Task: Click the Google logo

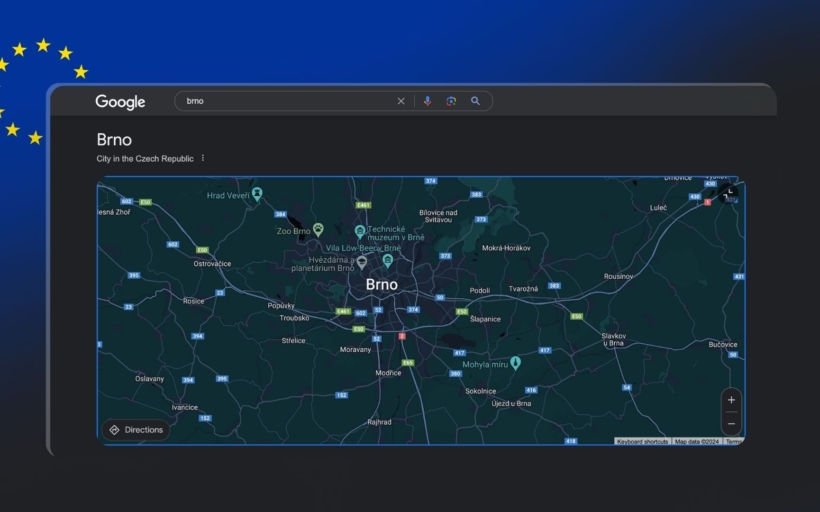Action: [x=120, y=102]
